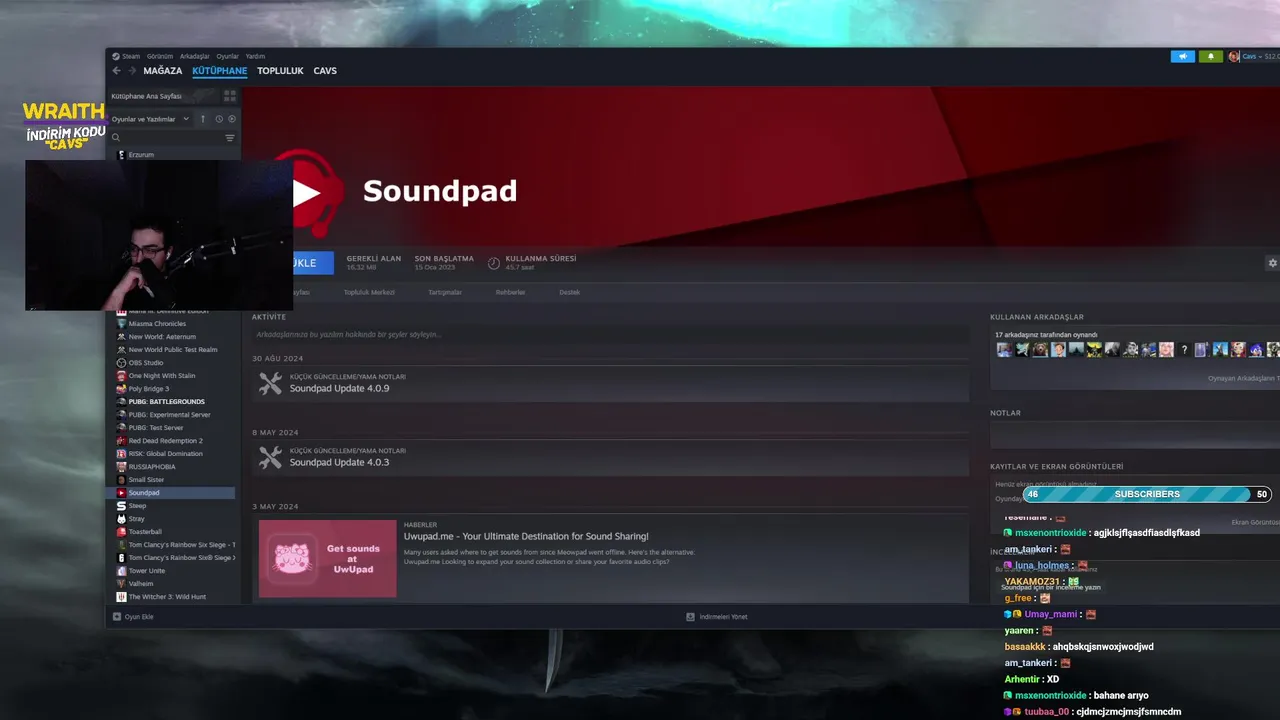The image size is (1280, 720).
Task: Click the Steep game icon
Action: (121, 506)
